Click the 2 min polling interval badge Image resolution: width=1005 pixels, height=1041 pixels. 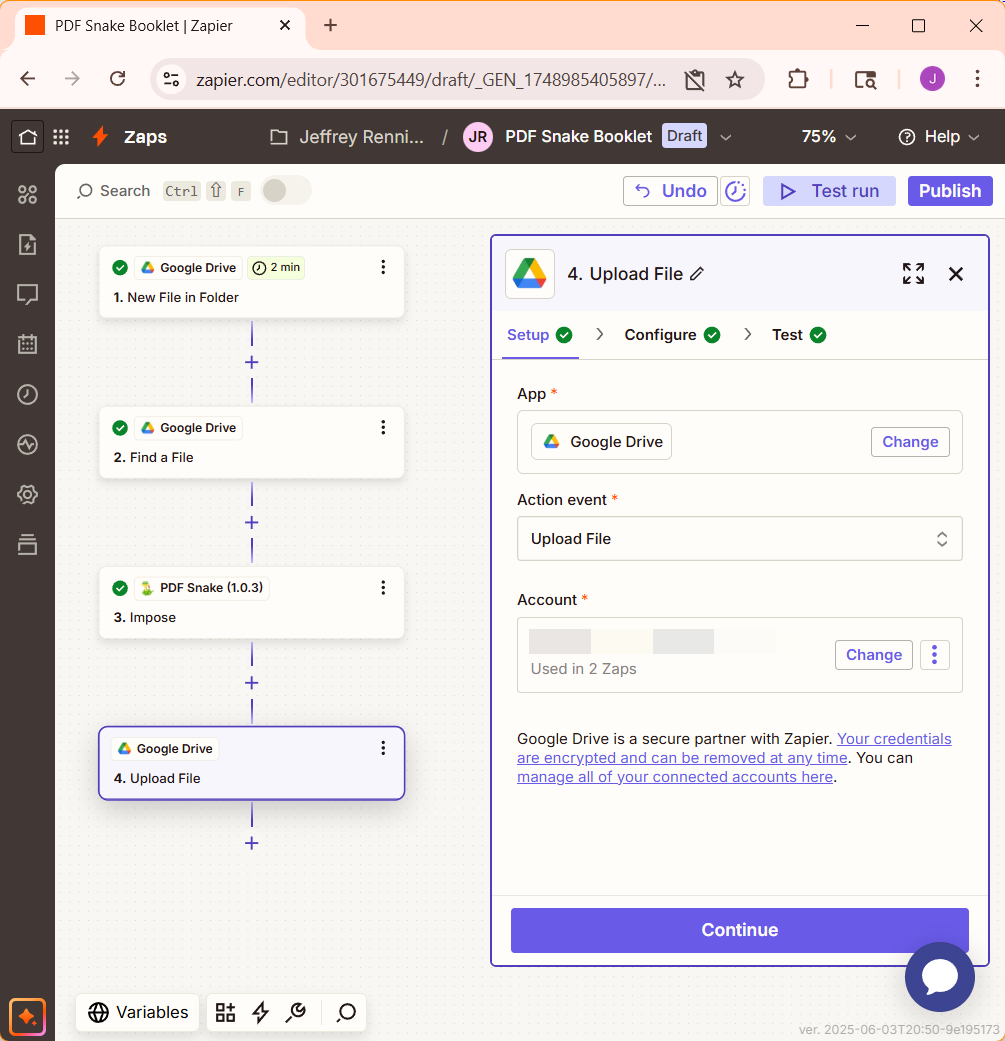[x=276, y=268]
